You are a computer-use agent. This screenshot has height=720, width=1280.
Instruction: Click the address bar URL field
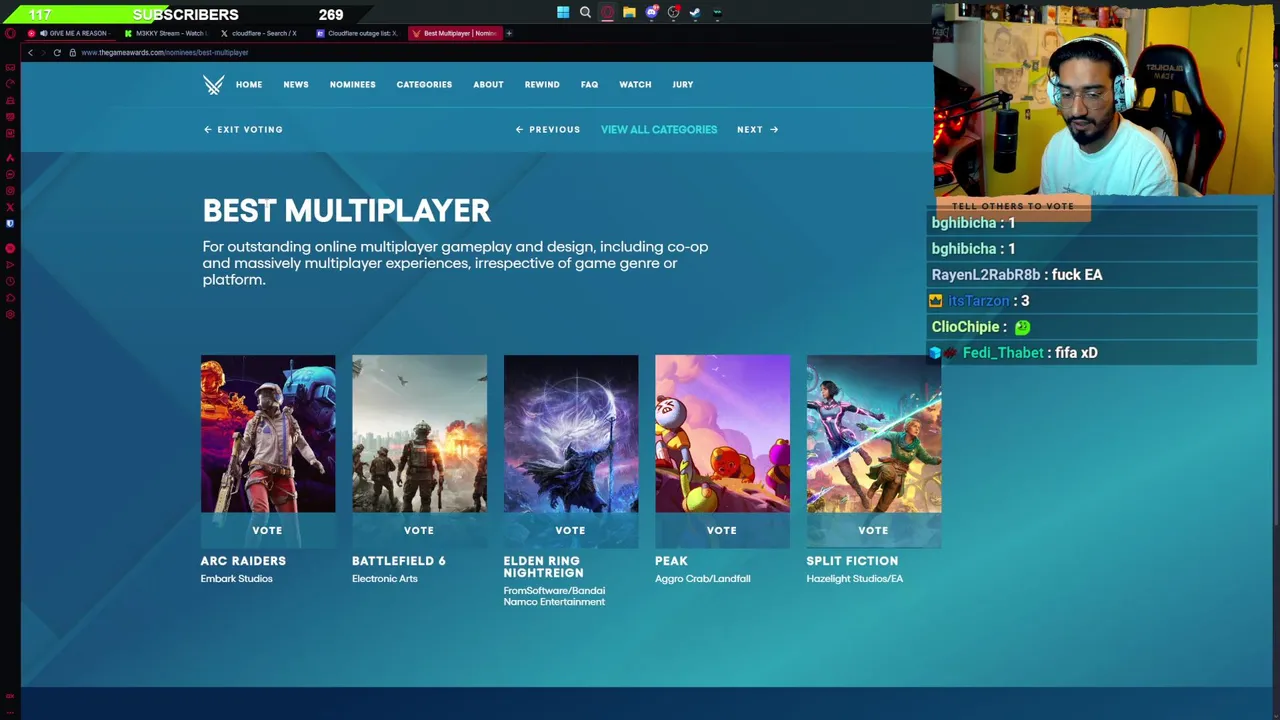coord(165,52)
